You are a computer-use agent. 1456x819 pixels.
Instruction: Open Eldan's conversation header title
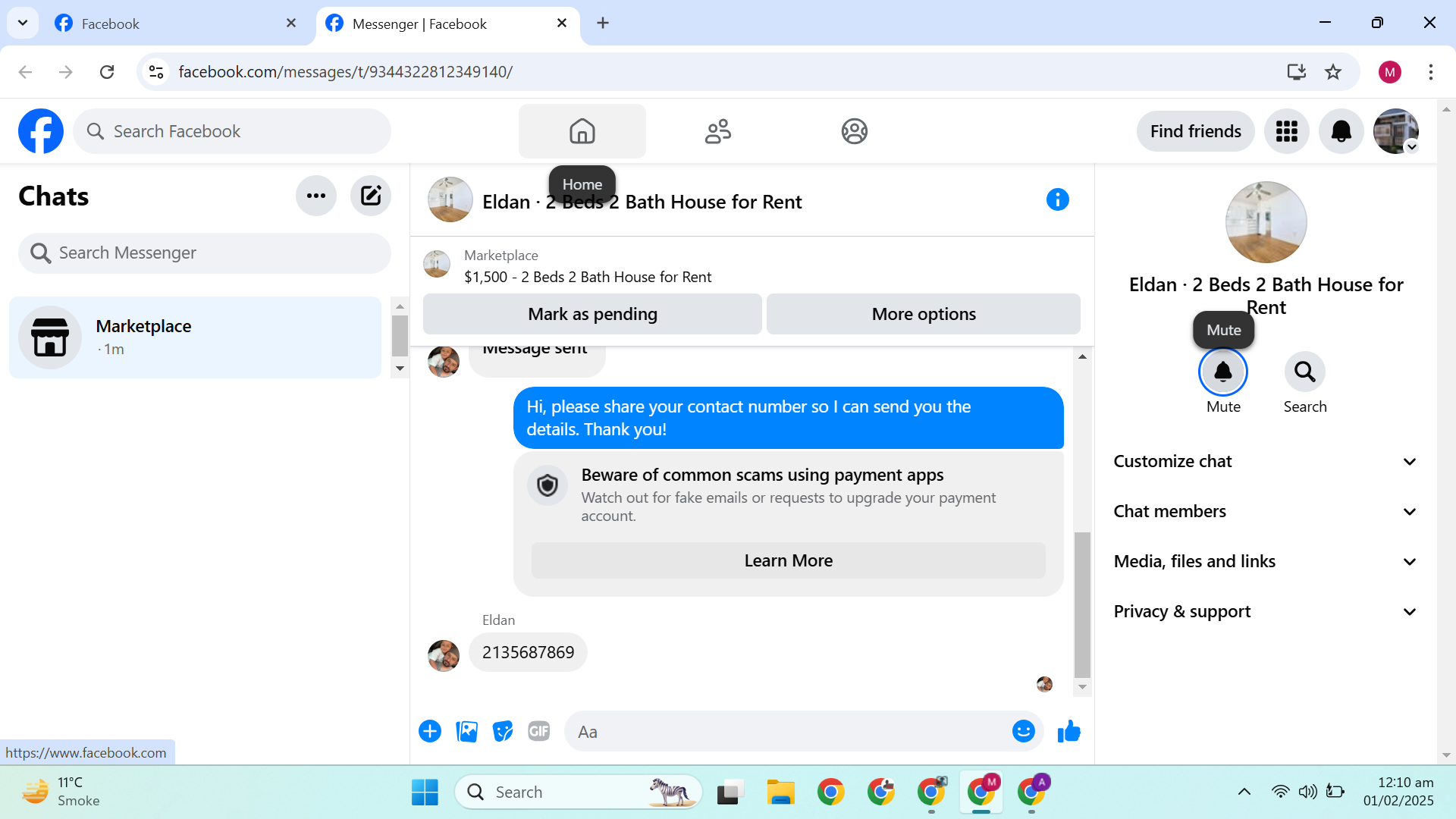click(642, 202)
